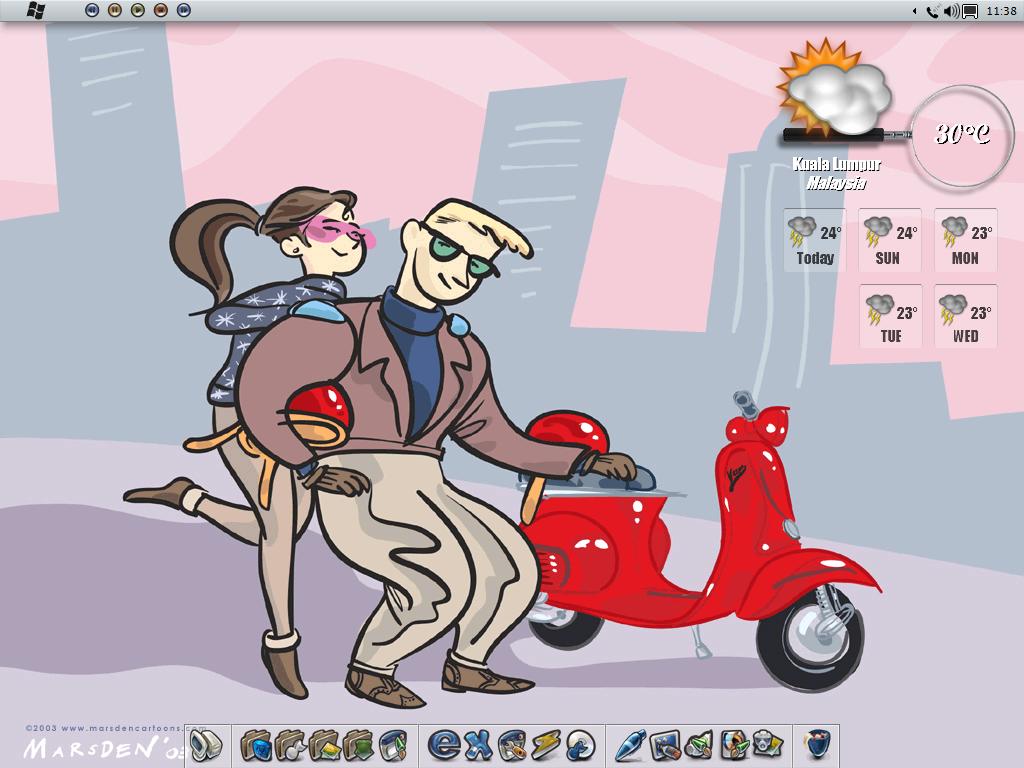Image resolution: width=1024 pixels, height=768 pixels.
Task: Open the first folder icon in dock
Action: [257, 745]
